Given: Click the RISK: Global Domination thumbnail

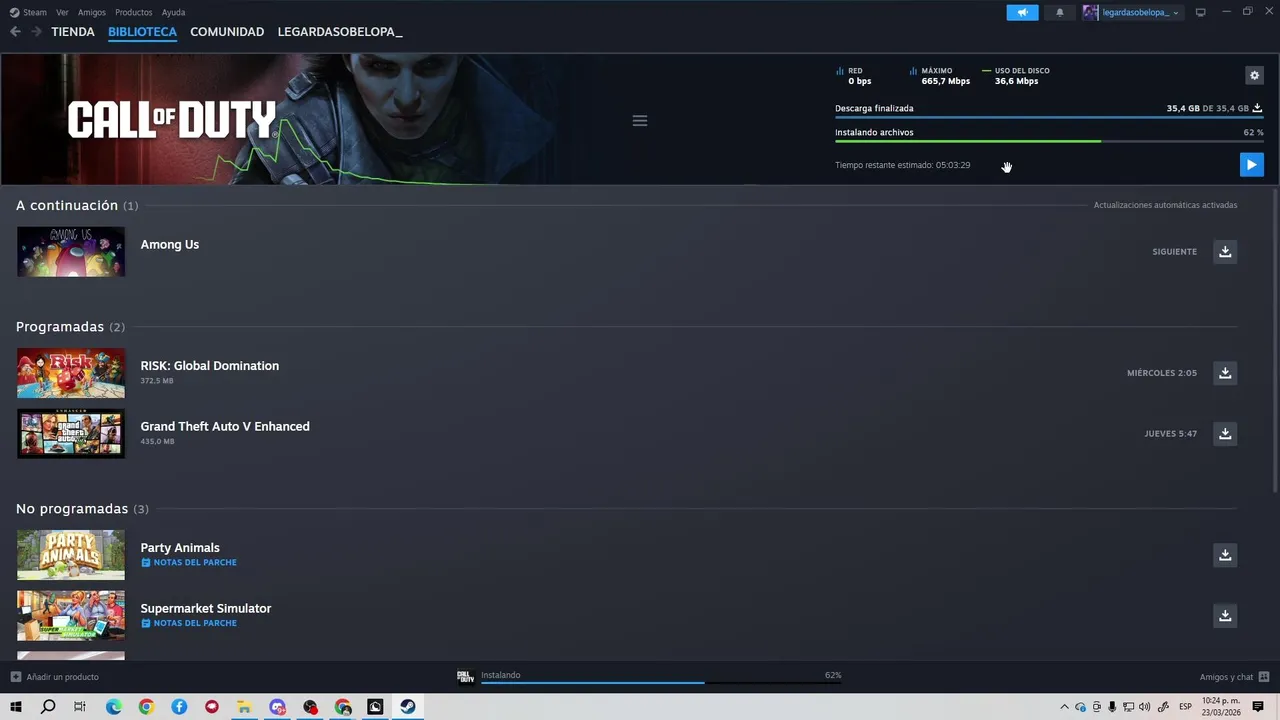Looking at the screenshot, I should pyautogui.click(x=71, y=373).
